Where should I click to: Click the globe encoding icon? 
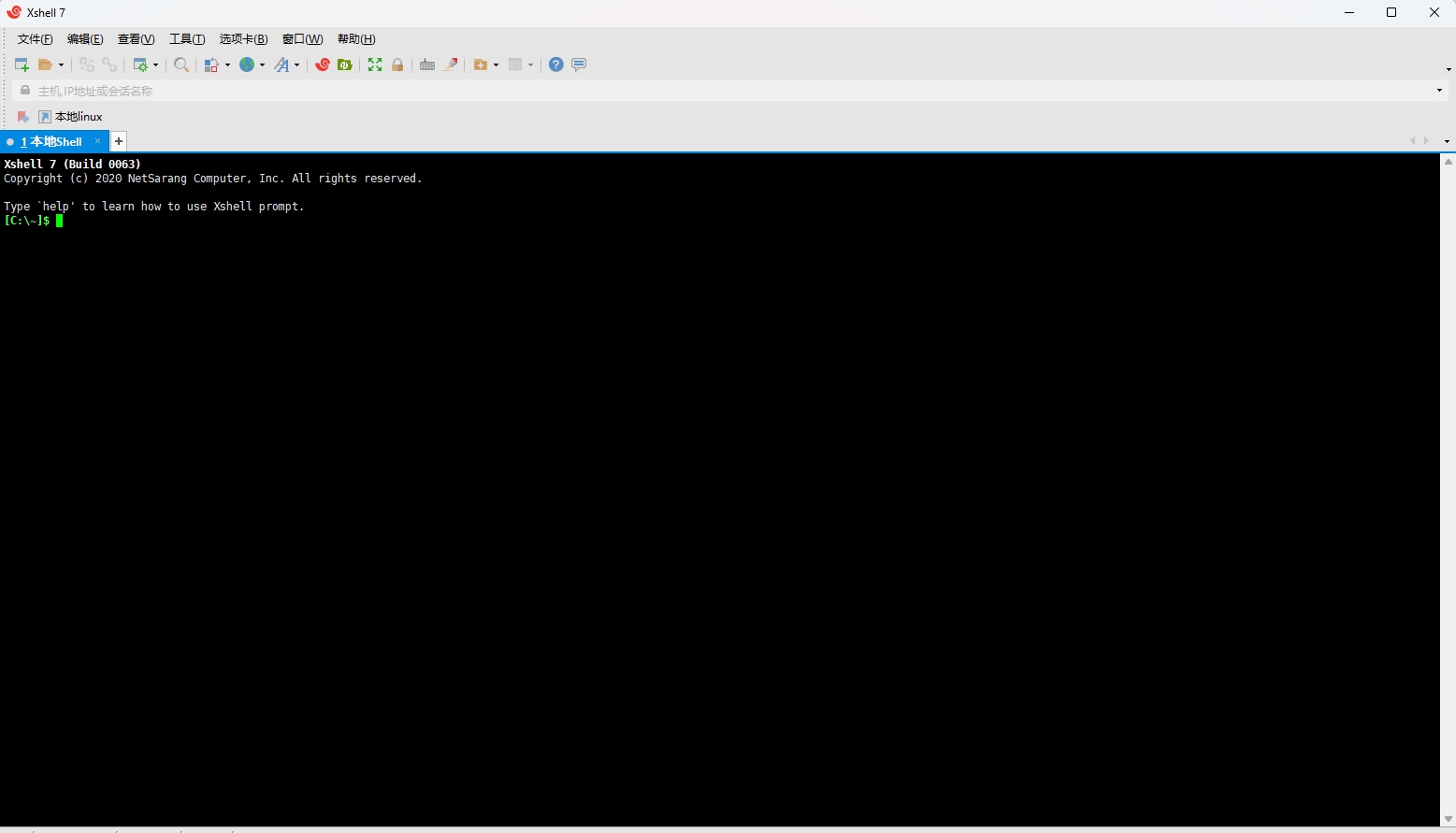pos(247,65)
